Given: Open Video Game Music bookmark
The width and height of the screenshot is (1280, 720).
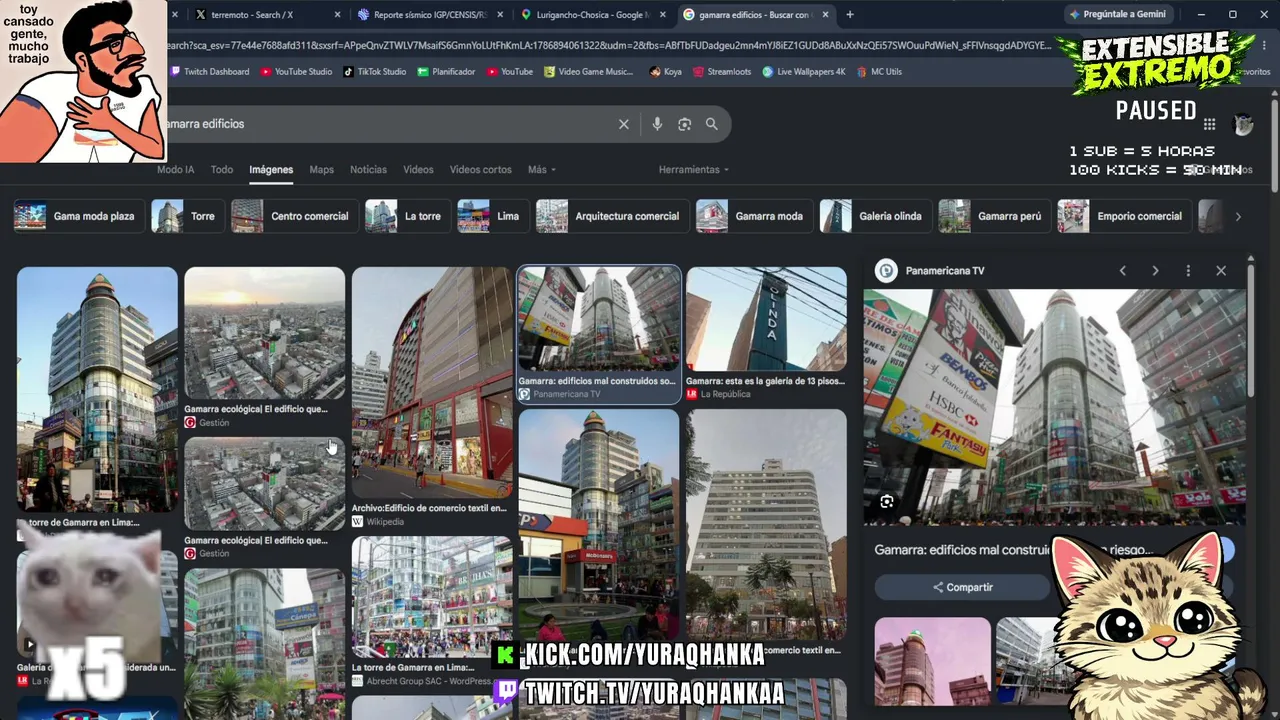Looking at the screenshot, I should [x=589, y=72].
